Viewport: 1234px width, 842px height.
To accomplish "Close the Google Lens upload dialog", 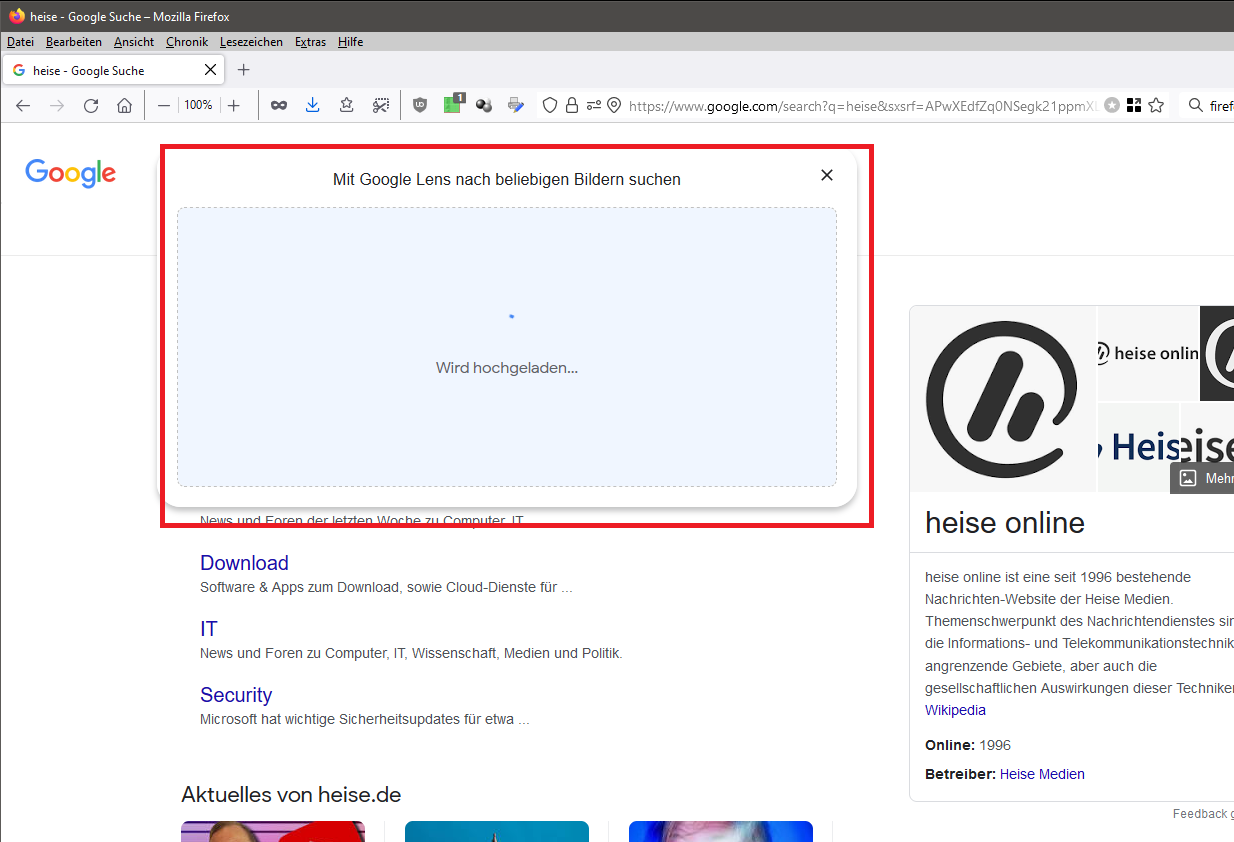I will coord(827,175).
